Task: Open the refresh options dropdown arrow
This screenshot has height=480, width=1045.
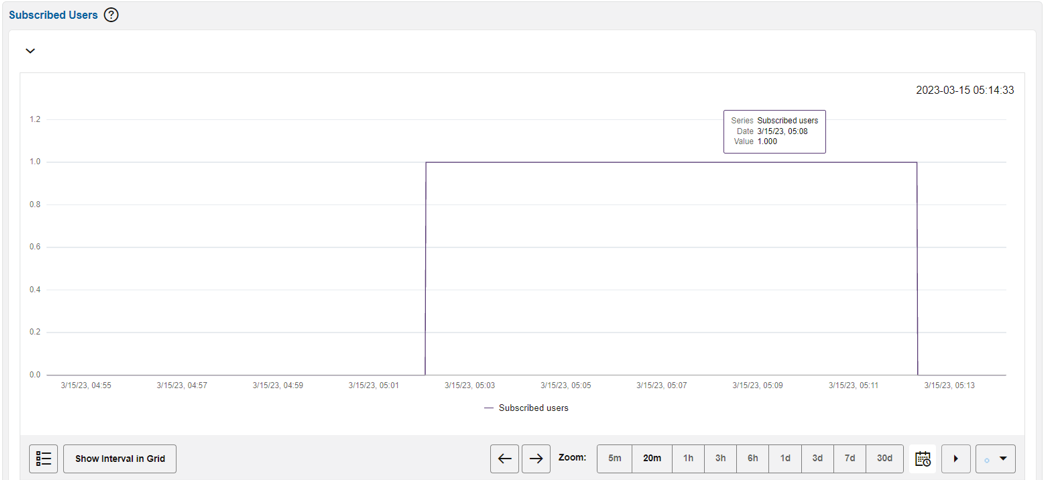Action: click(x=1003, y=459)
